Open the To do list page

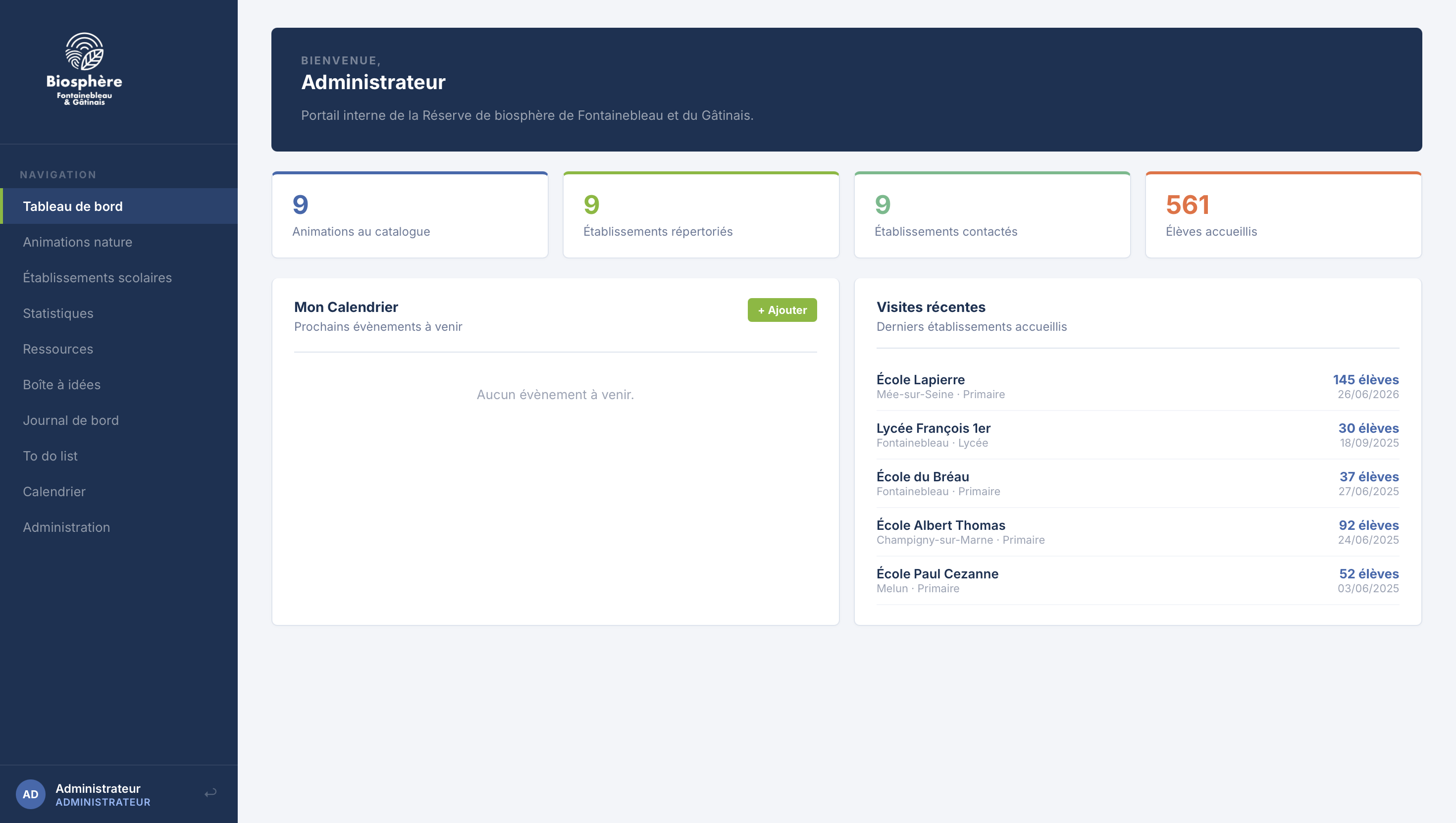(x=51, y=456)
